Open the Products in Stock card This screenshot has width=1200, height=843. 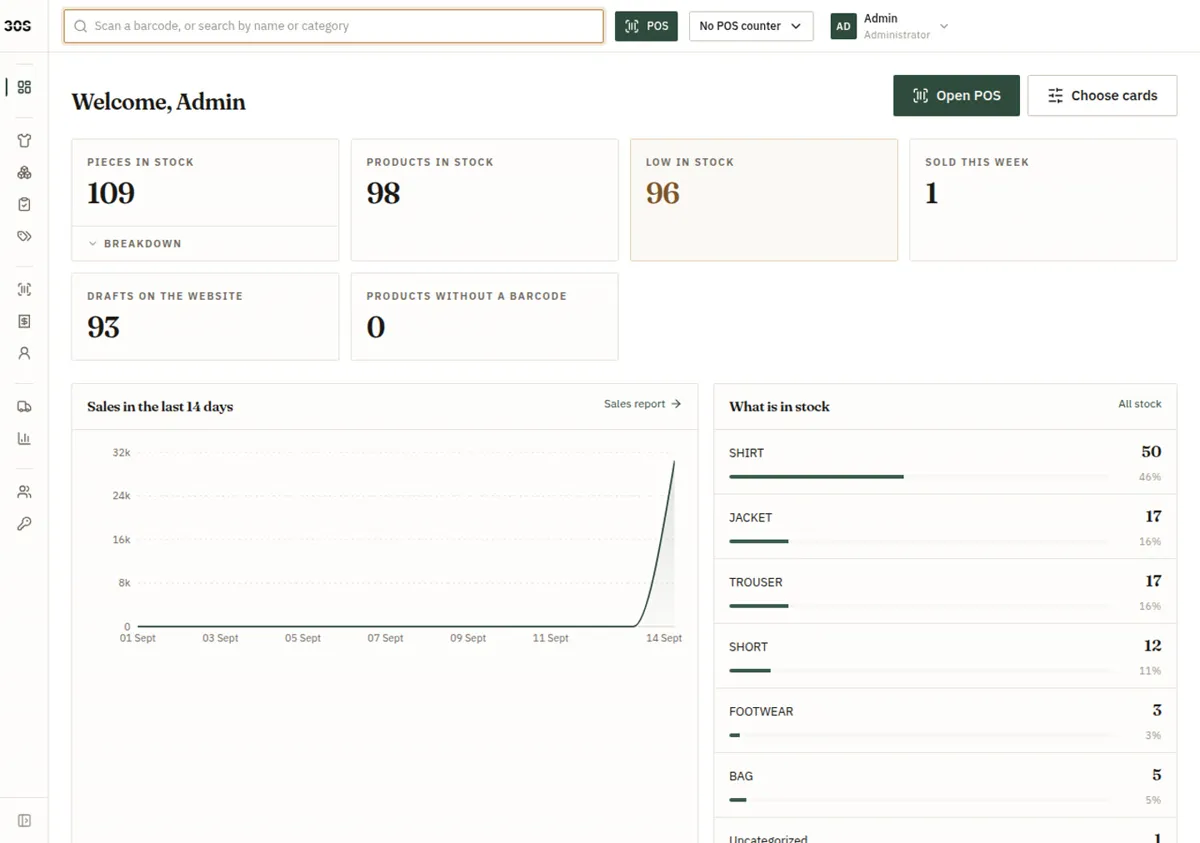point(484,200)
